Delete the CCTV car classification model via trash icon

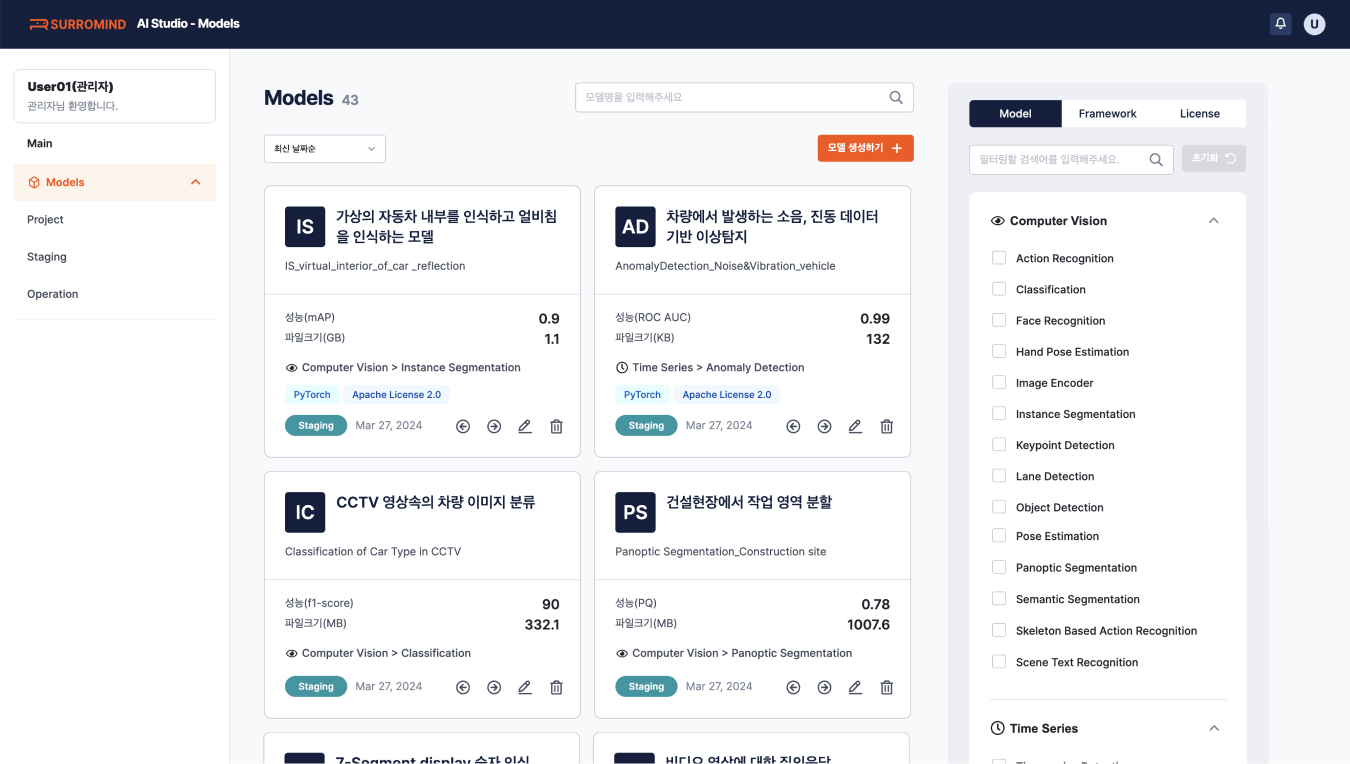556,687
